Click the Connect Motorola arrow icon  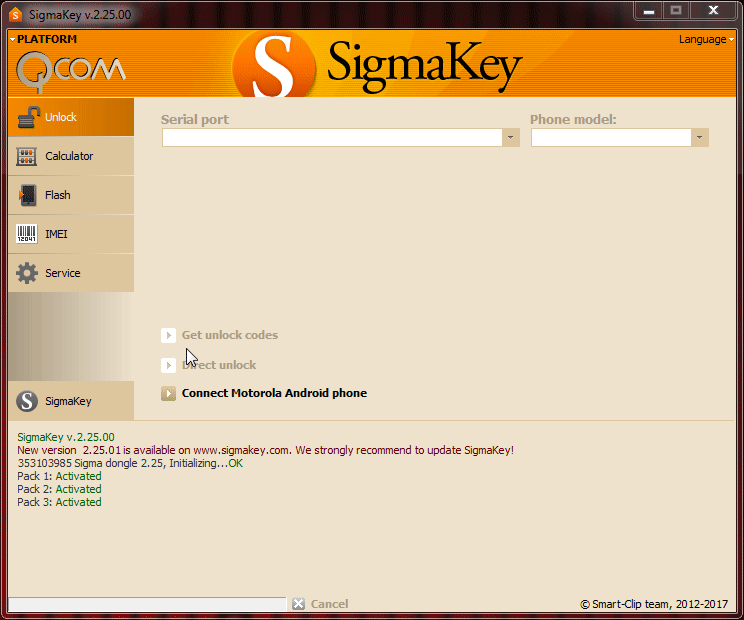[x=168, y=393]
